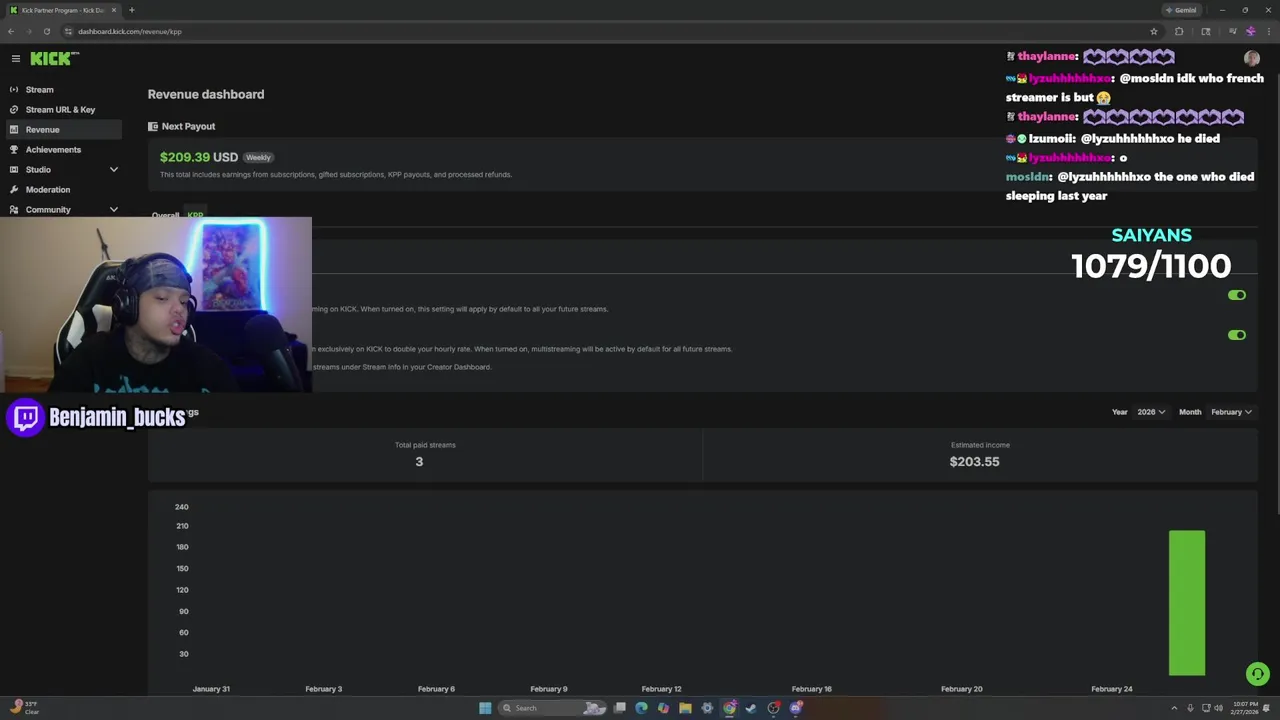Viewport: 1280px width, 720px height.
Task: Open Stream URL & Key page
Action: (x=61, y=109)
